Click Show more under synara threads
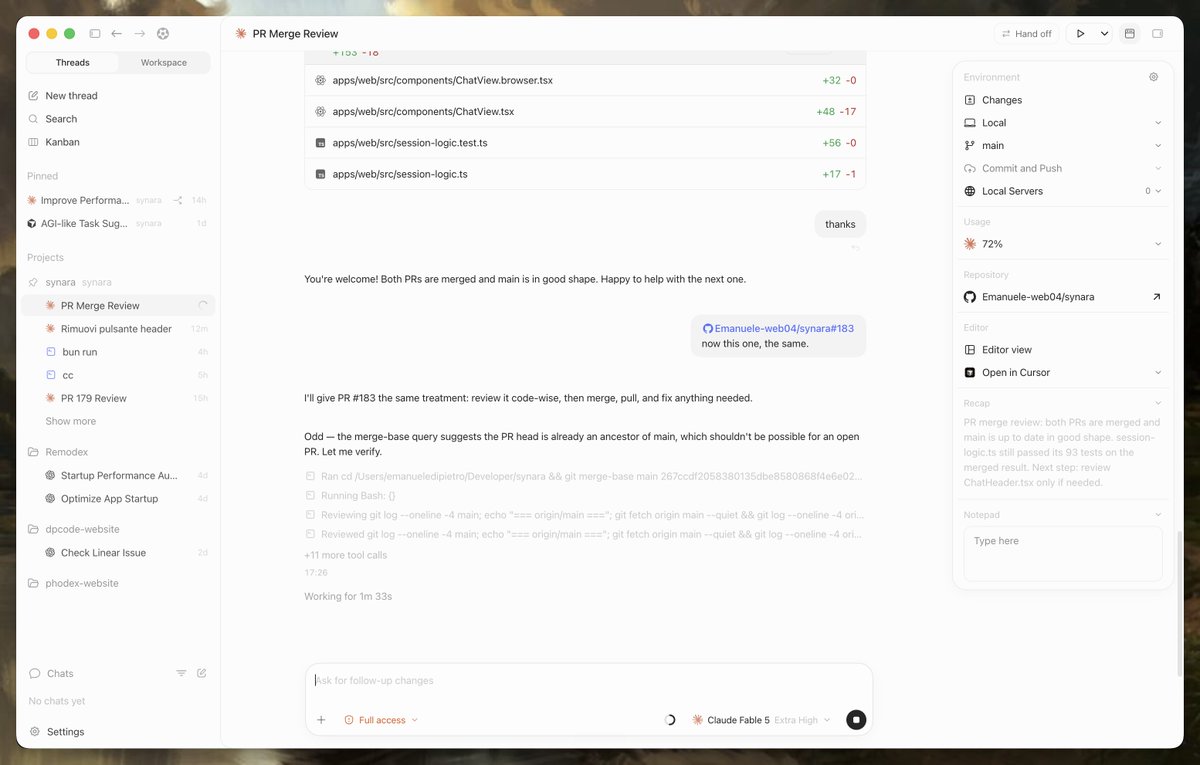The image size is (1200, 765). (x=70, y=421)
